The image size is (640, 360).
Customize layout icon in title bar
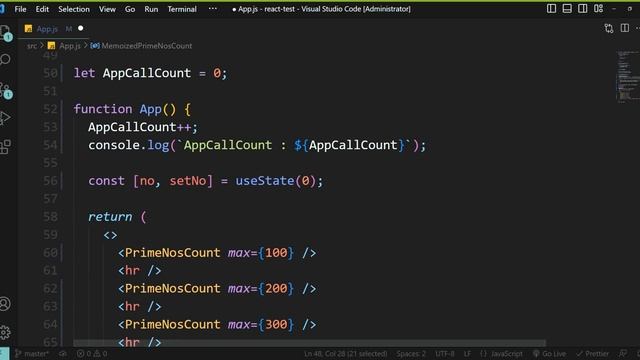tap(598, 9)
